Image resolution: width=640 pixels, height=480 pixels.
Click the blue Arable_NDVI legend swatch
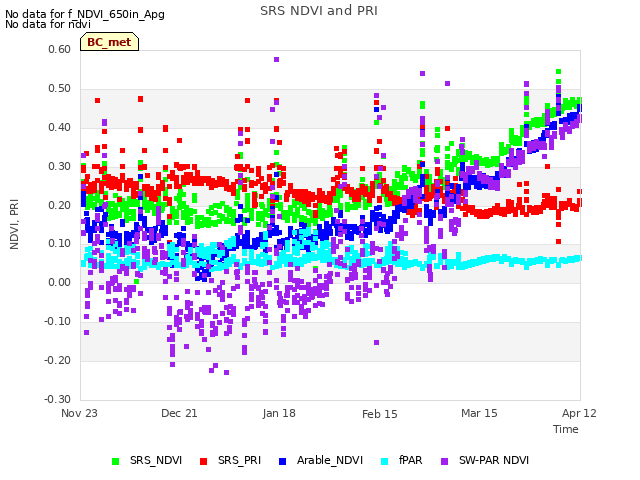point(282,461)
